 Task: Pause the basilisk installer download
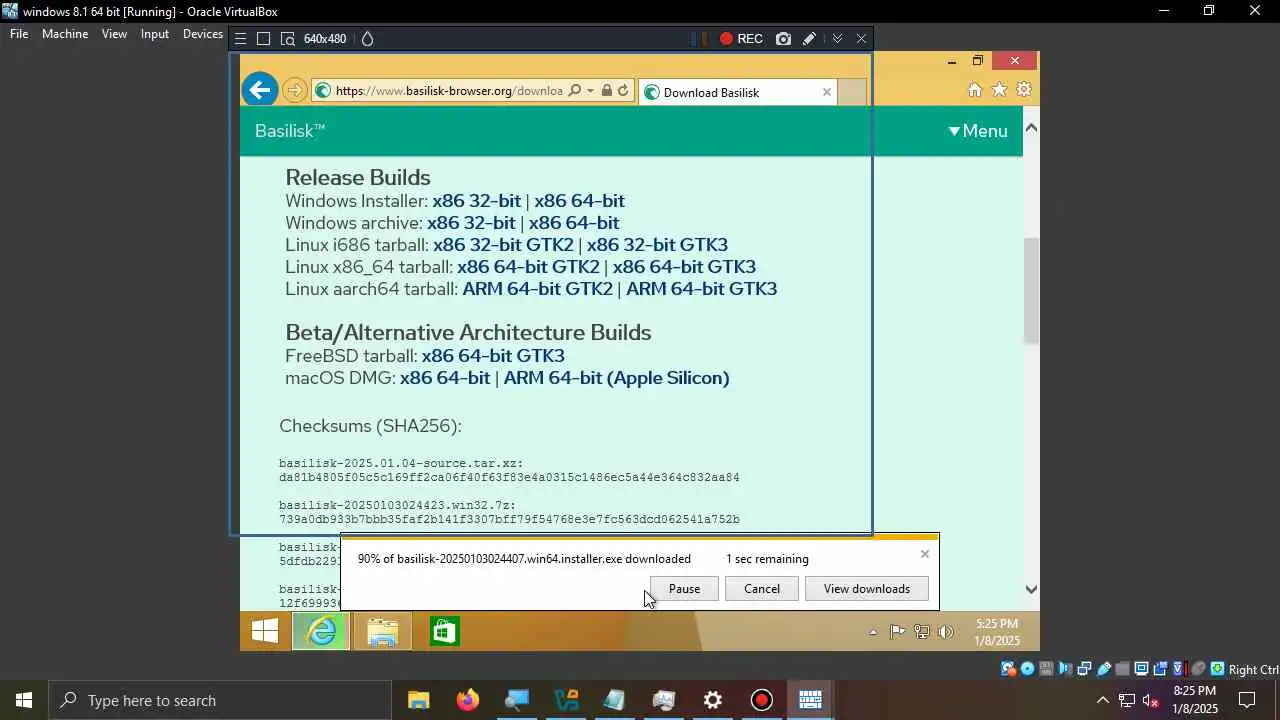click(x=684, y=589)
